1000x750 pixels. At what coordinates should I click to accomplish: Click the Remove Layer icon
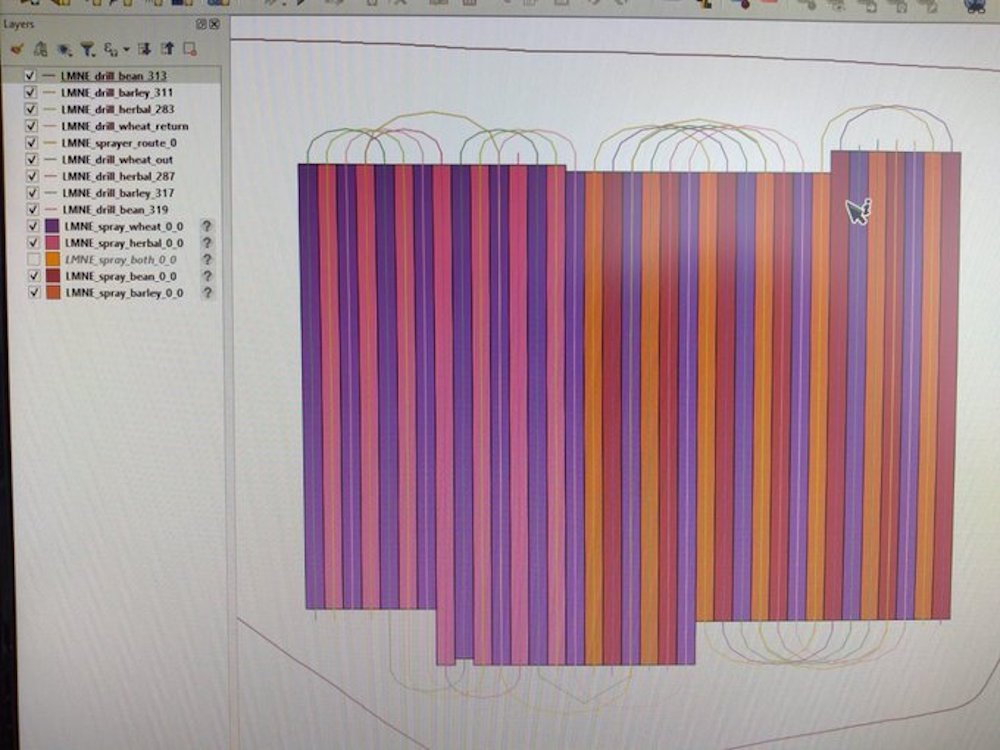[x=189, y=48]
